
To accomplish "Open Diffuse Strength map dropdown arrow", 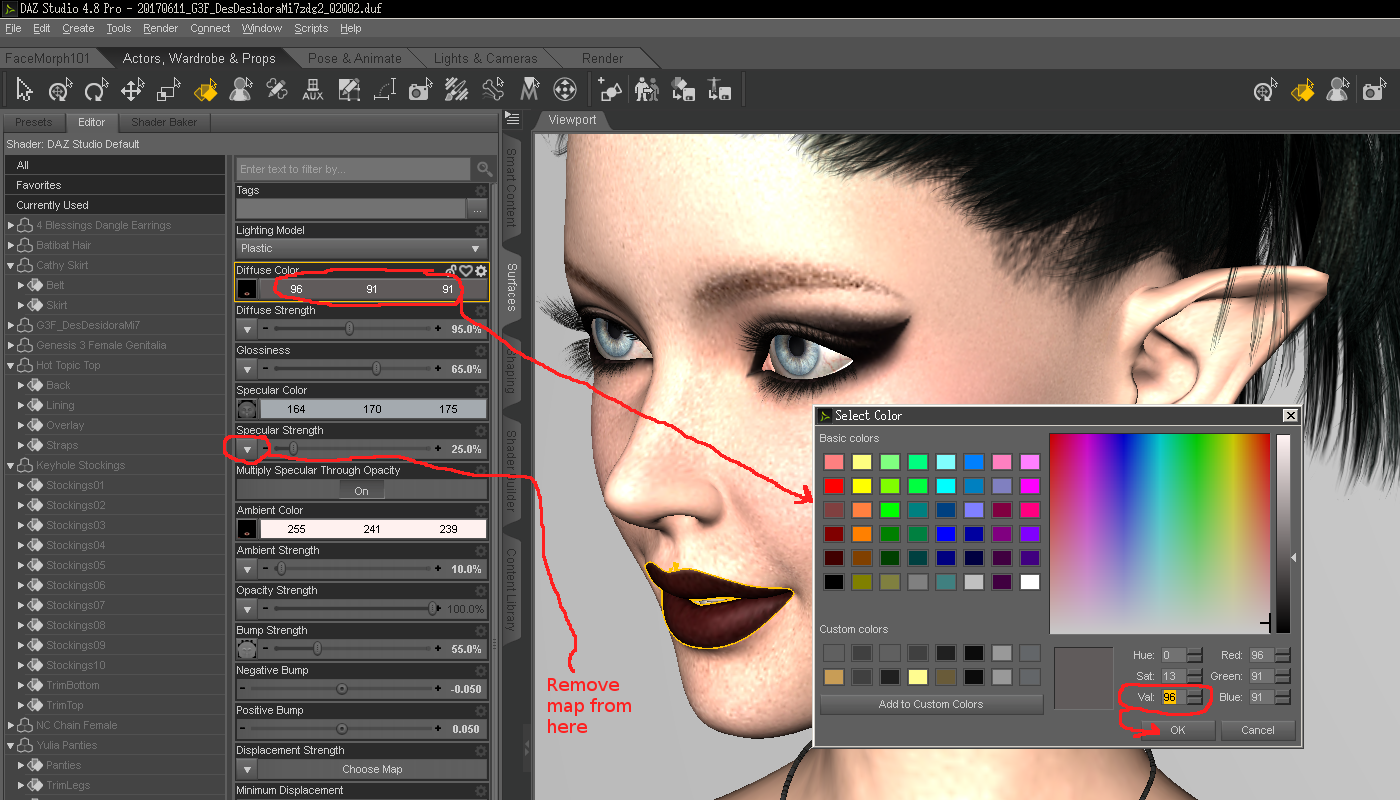I will pos(246,329).
